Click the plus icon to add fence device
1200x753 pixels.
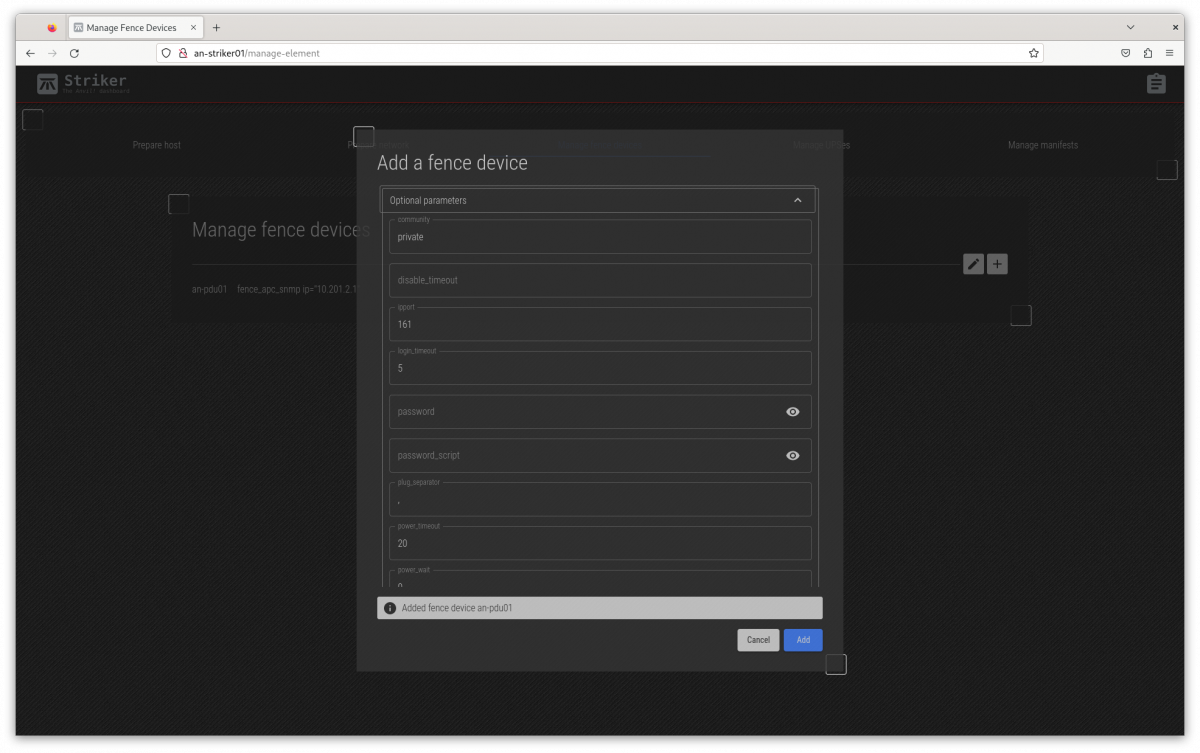[997, 264]
